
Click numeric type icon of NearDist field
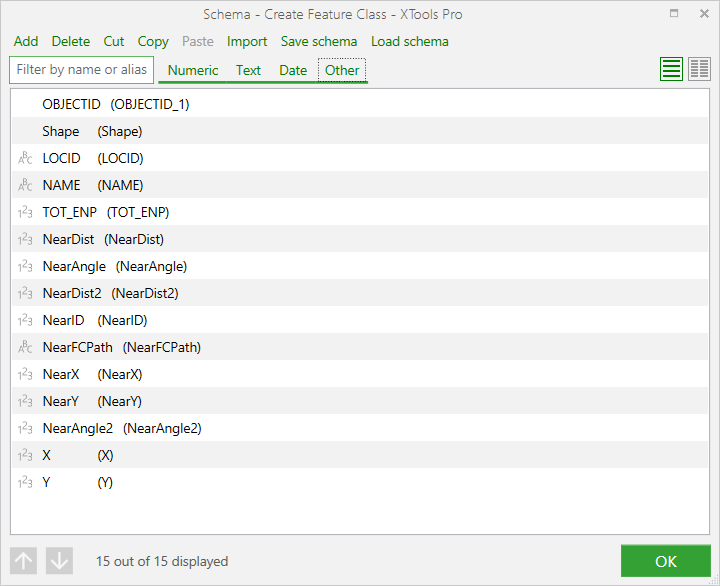pyautogui.click(x=25, y=239)
